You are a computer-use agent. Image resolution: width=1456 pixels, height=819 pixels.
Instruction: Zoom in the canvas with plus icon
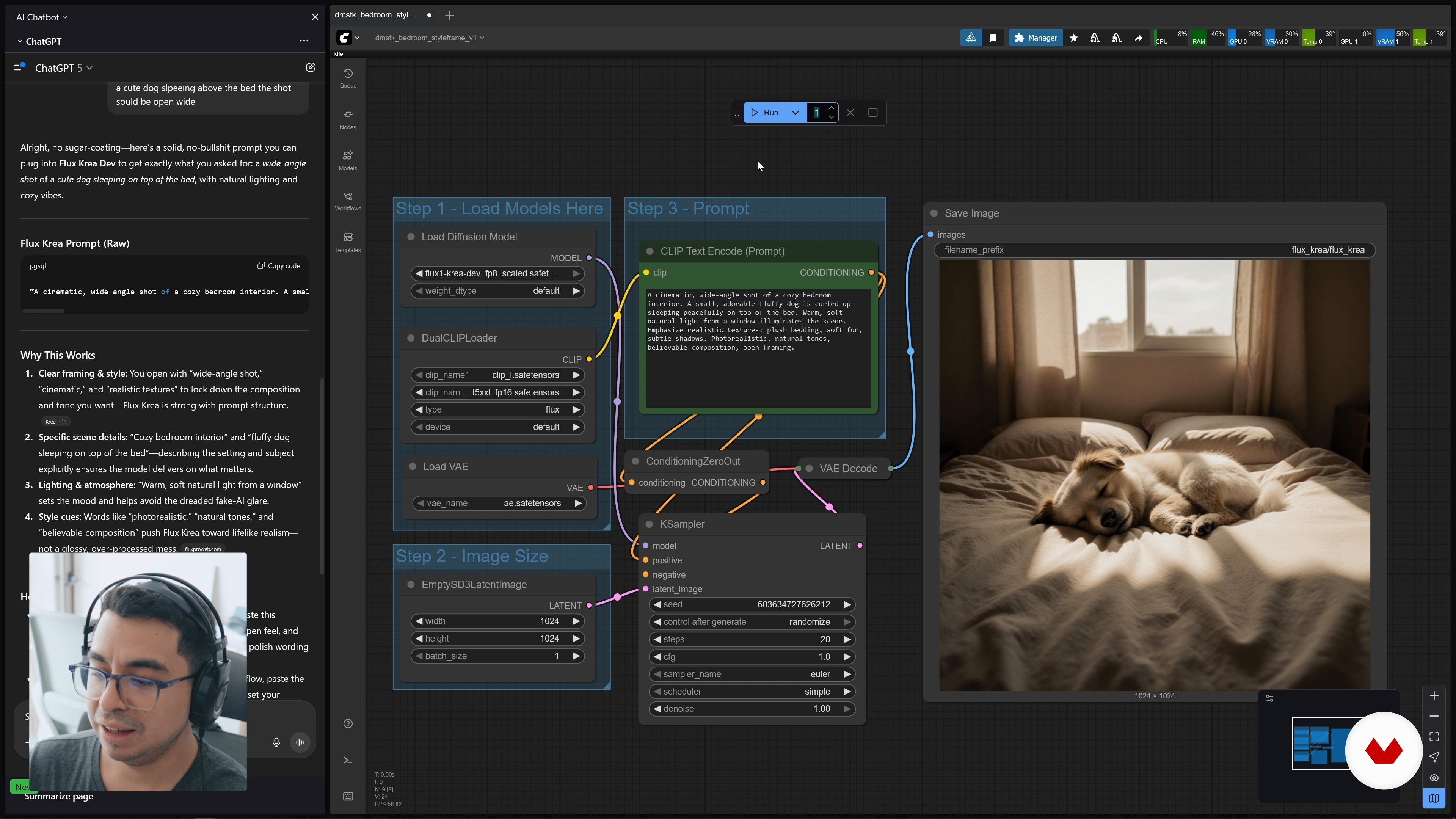[x=1434, y=696]
